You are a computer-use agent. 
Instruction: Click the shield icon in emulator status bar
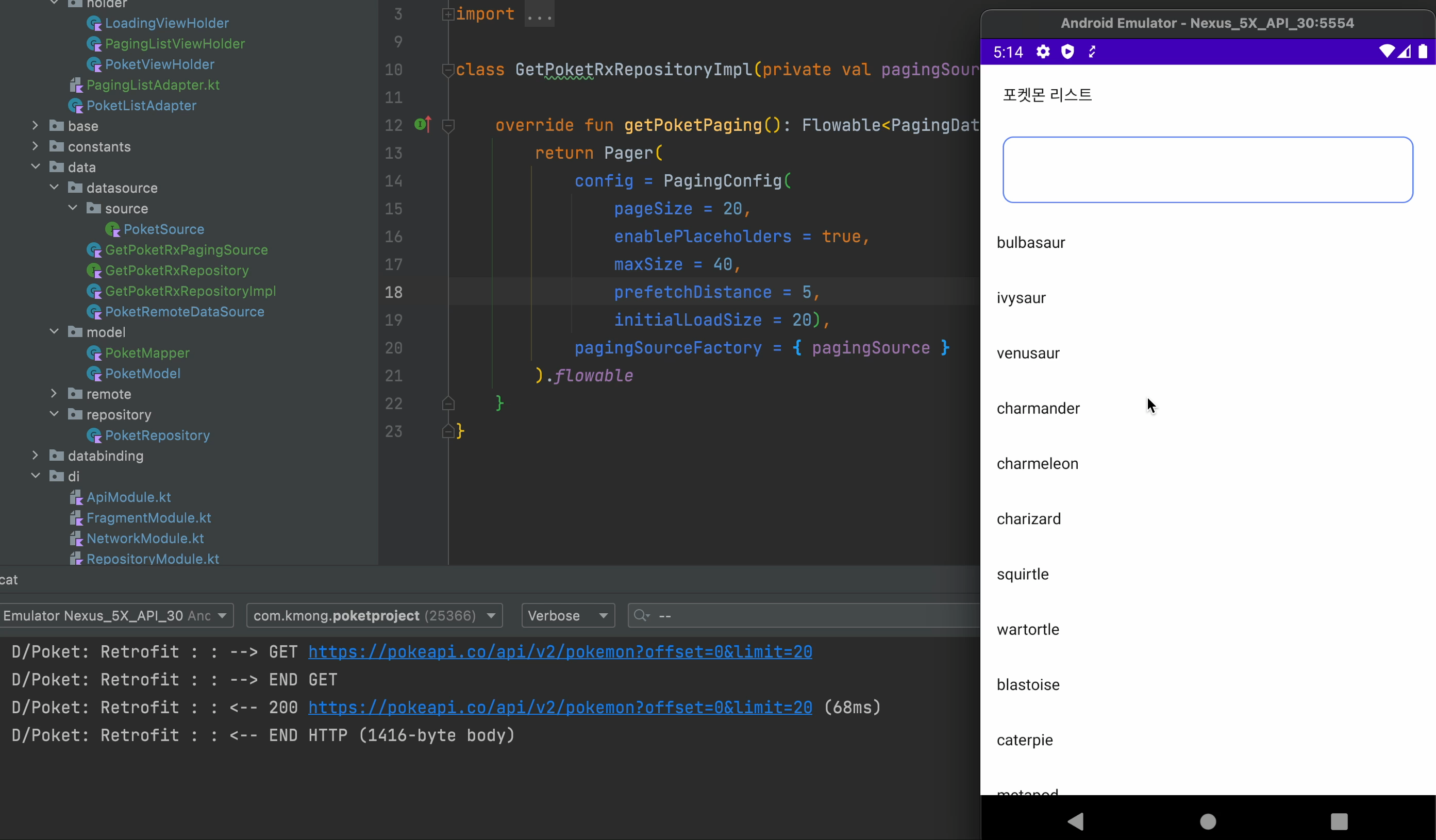(x=1067, y=52)
